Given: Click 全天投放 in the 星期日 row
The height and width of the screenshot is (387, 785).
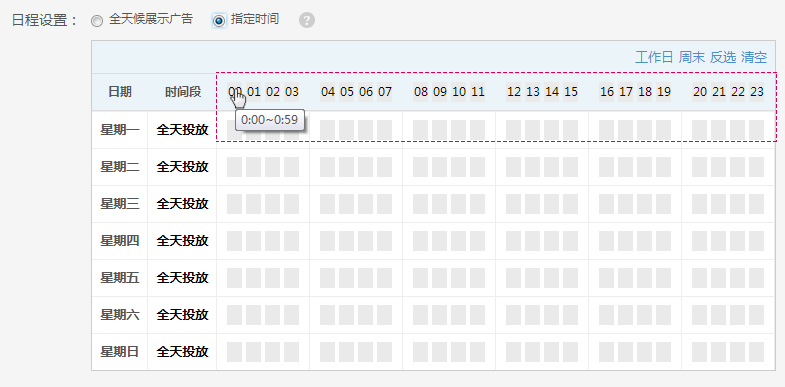Looking at the screenshot, I should click(182, 352).
